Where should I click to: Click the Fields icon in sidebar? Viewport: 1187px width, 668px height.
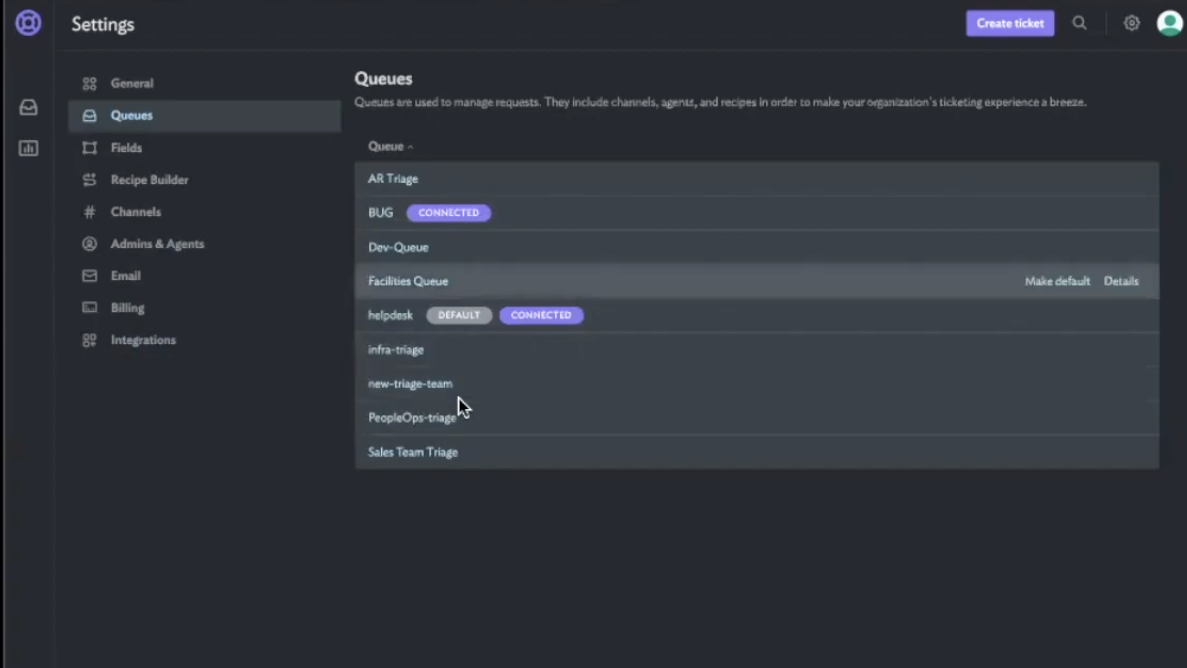90,148
